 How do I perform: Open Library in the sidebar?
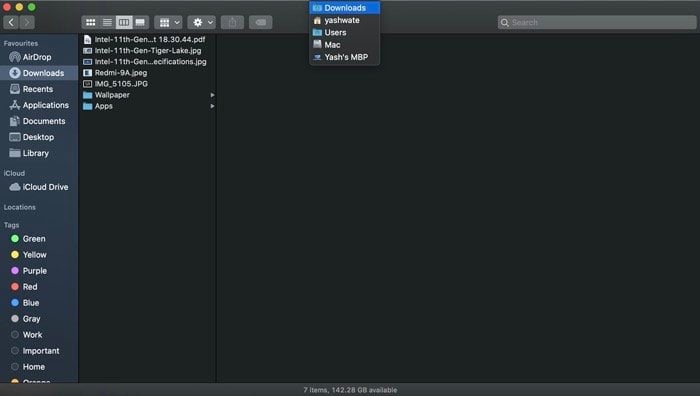39,153
